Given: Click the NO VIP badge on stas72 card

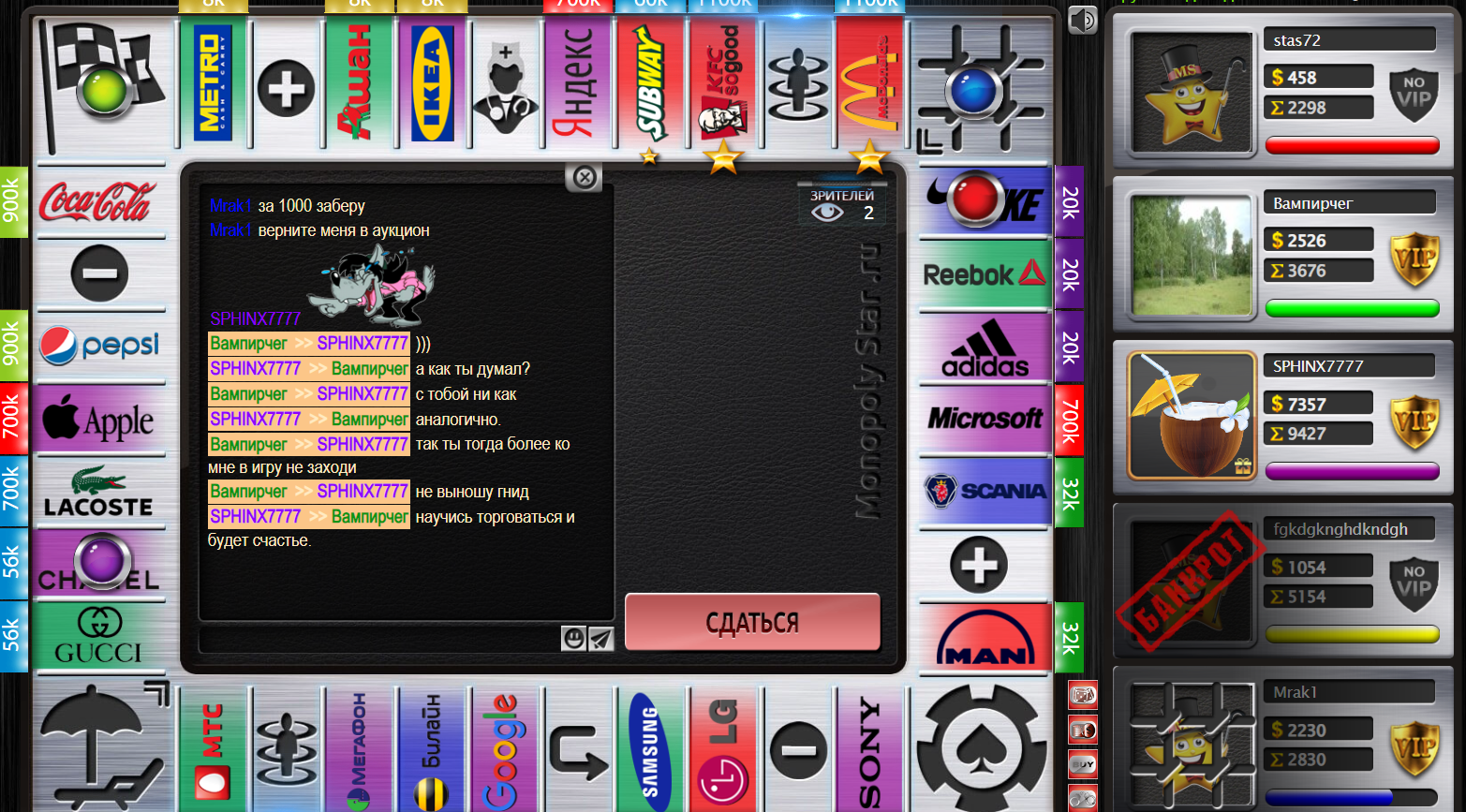Looking at the screenshot, I should (1414, 93).
